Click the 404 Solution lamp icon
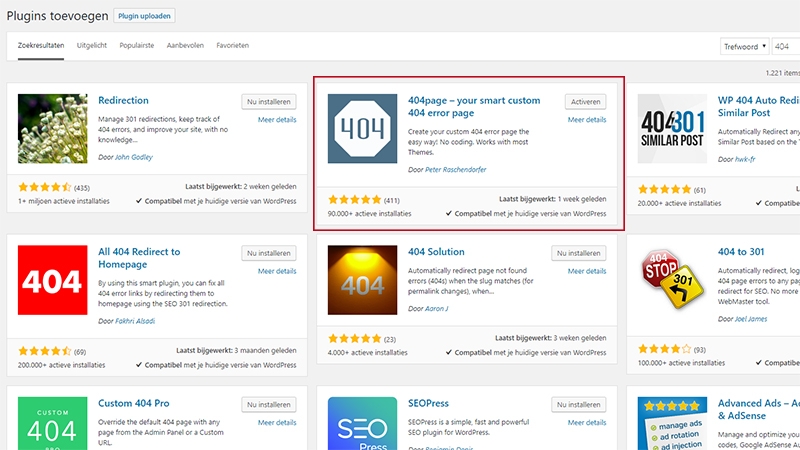Screen dimensions: 800x450 tap(362, 280)
